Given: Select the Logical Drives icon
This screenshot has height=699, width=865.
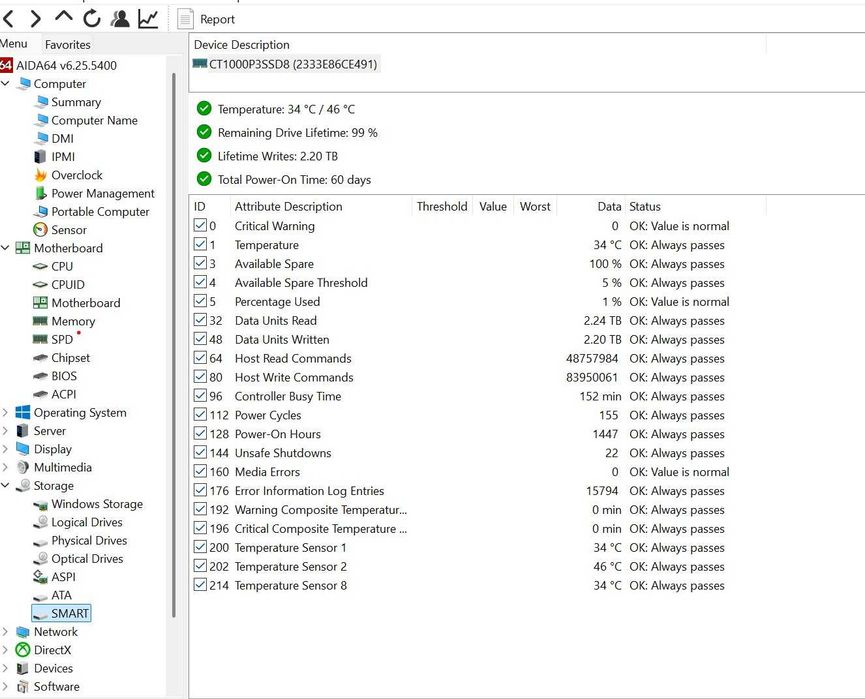Looking at the screenshot, I should 40,522.
